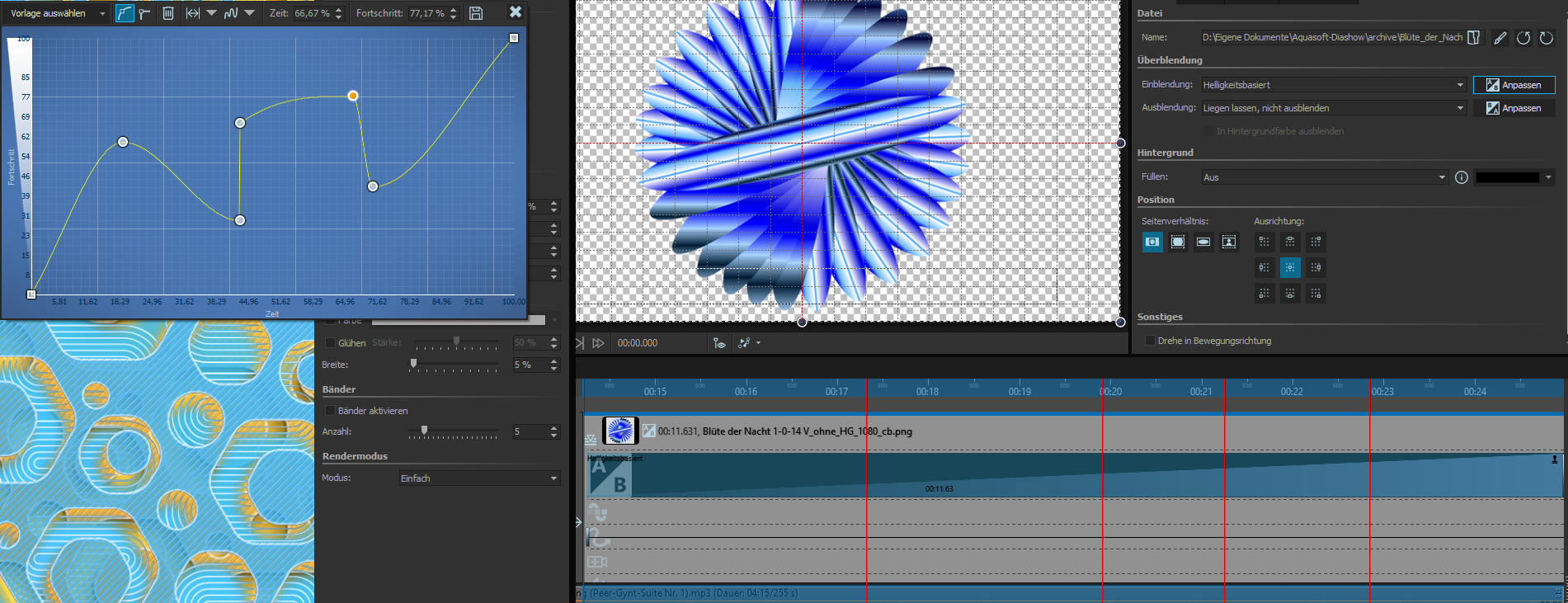This screenshot has width=1568, height=603.
Task: Select the linear corner point tool
Action: click(145, 13)
